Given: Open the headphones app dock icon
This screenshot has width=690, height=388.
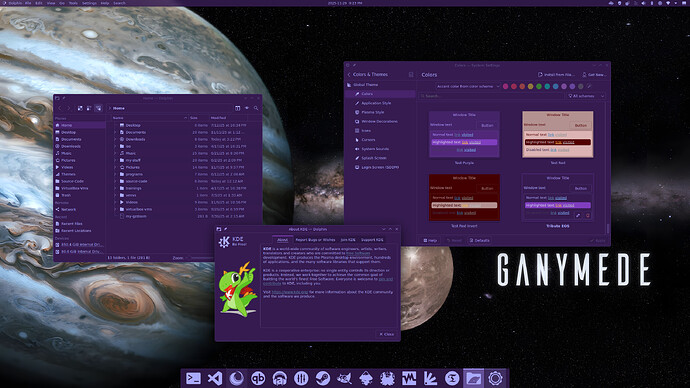Looking at the screenshot, I should [x=279, y=378].
